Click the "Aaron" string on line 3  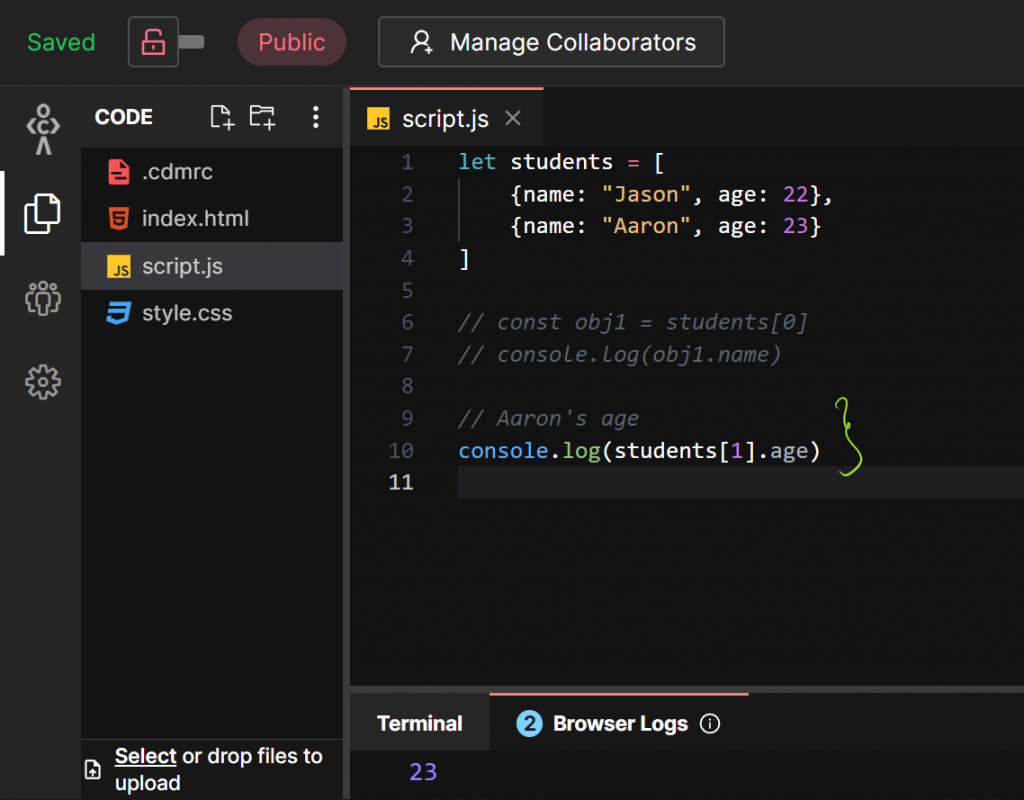[646, 226]
